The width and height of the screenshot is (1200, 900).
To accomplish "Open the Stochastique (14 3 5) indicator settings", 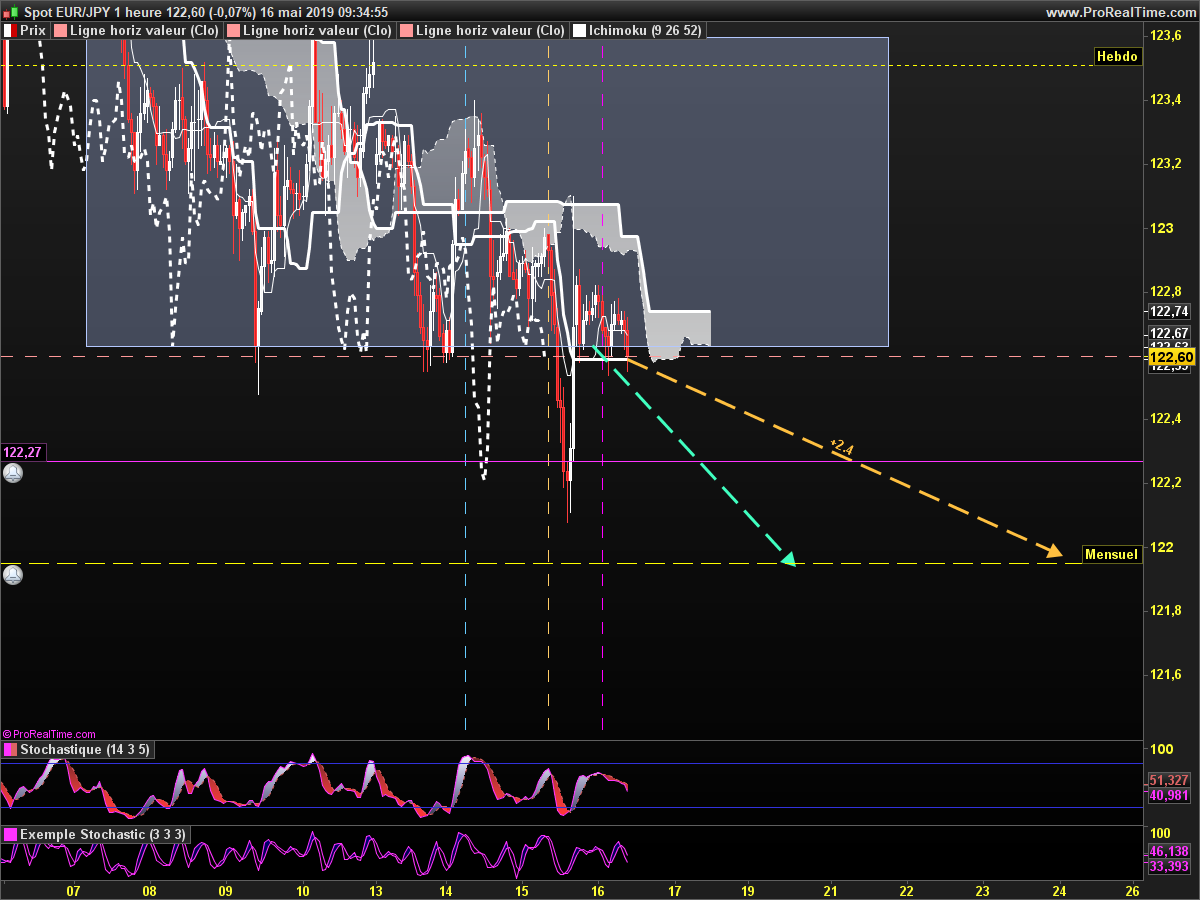I will click(85, 750).
